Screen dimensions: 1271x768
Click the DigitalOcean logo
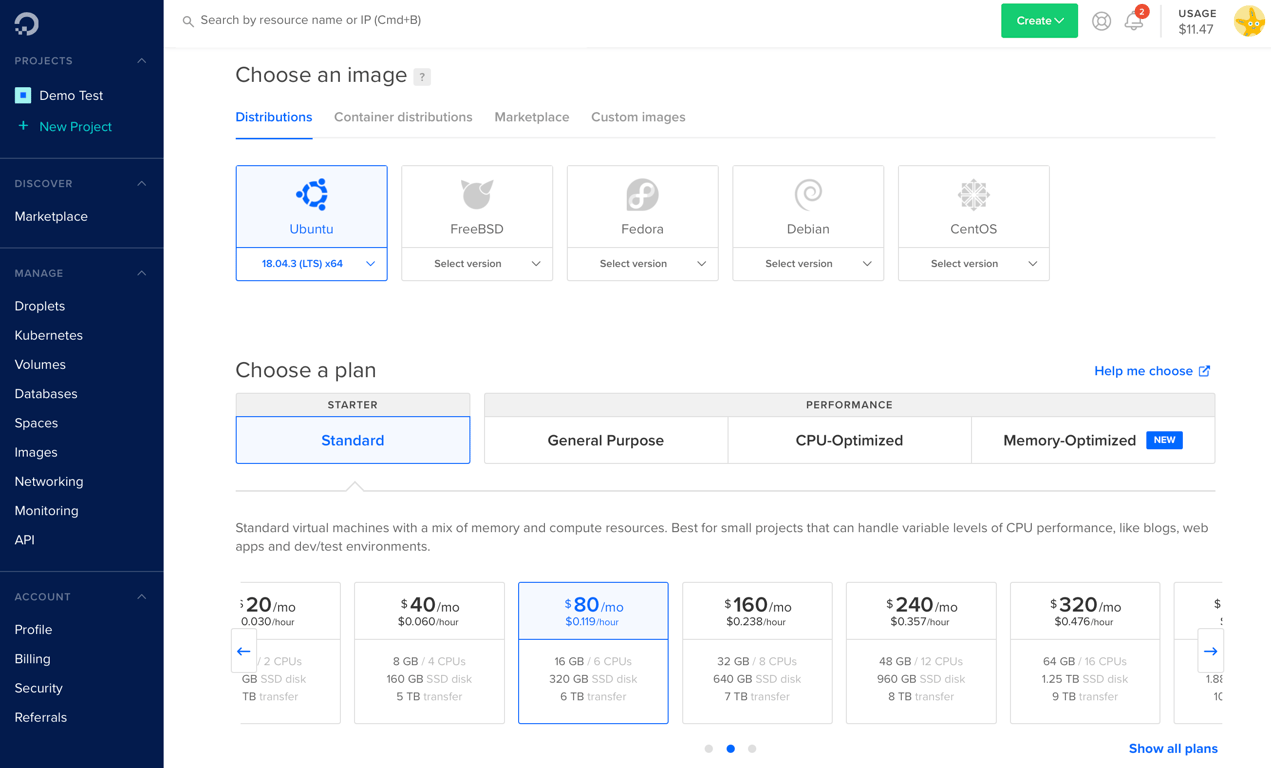click(x=27, y=23)
